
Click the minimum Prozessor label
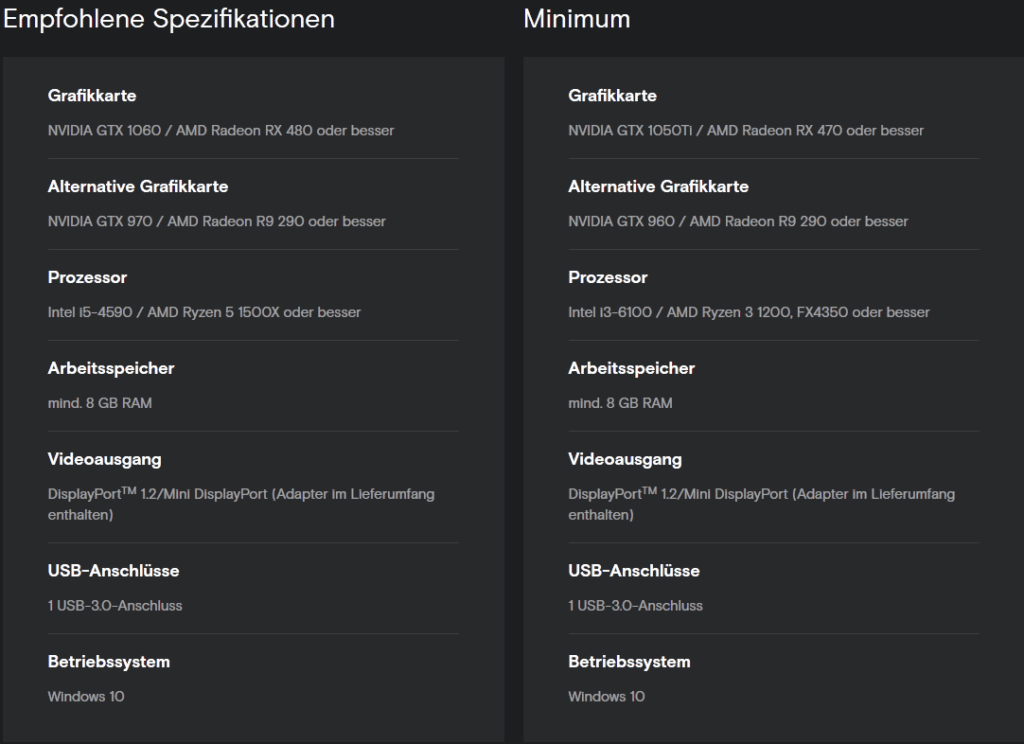click(608, 277)
